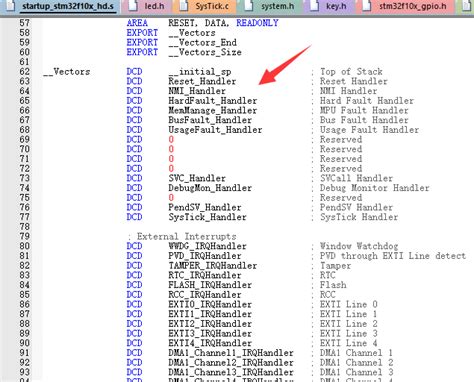Click the MPU Fault Handler comment
Viewport: 474px width, 382px height.
tap(360, 110)
